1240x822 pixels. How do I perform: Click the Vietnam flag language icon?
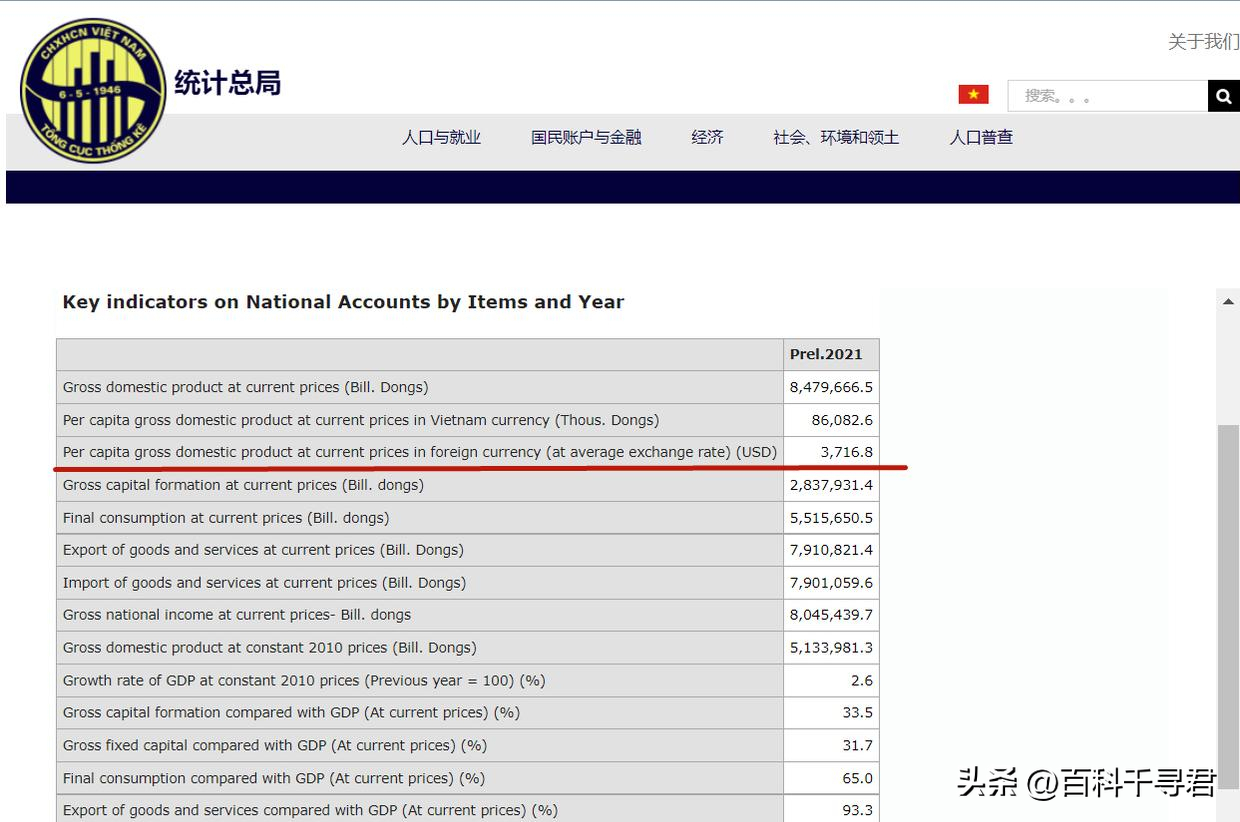(x=973, y=95)
